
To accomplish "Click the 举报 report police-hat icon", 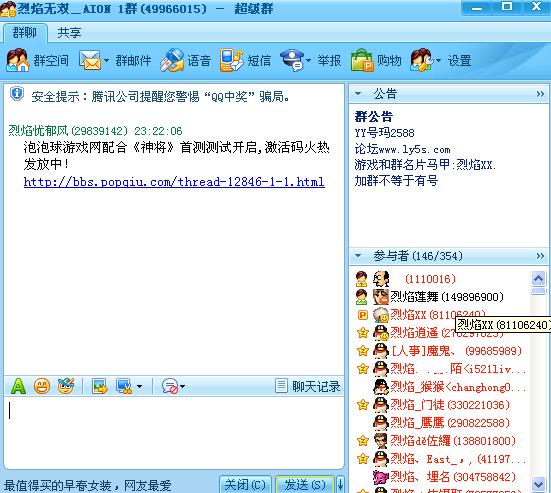I will pos(292,60).
